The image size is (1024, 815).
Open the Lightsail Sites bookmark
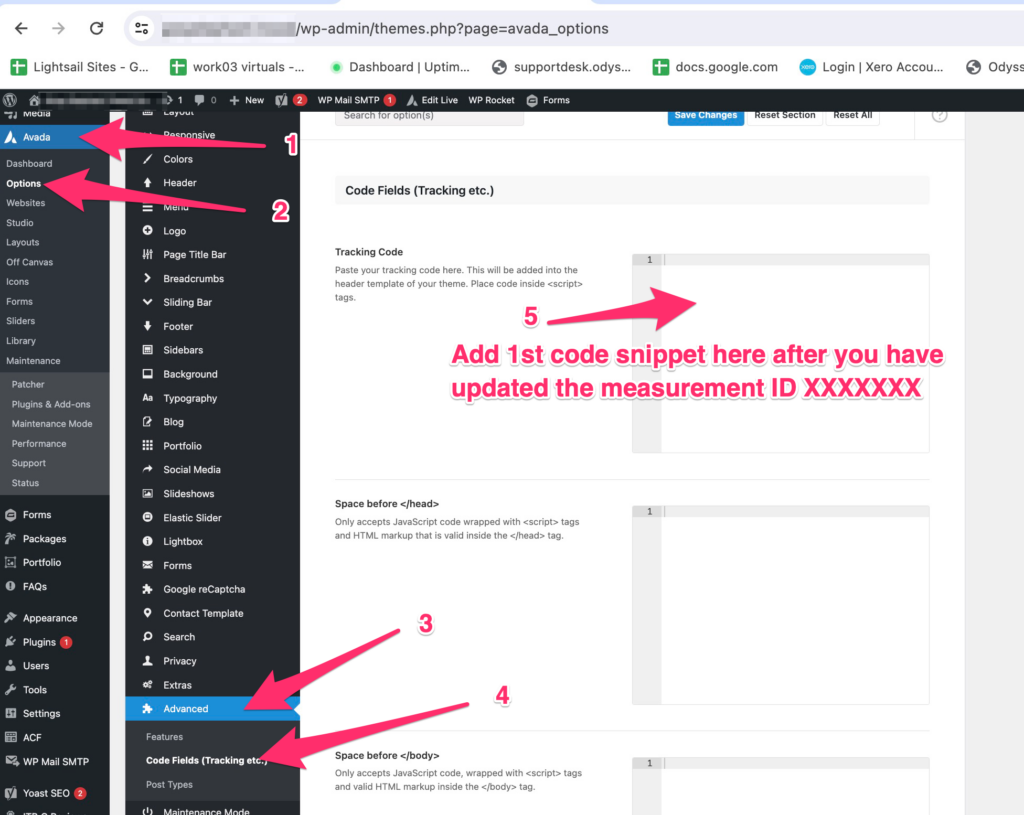click(80, 67)
